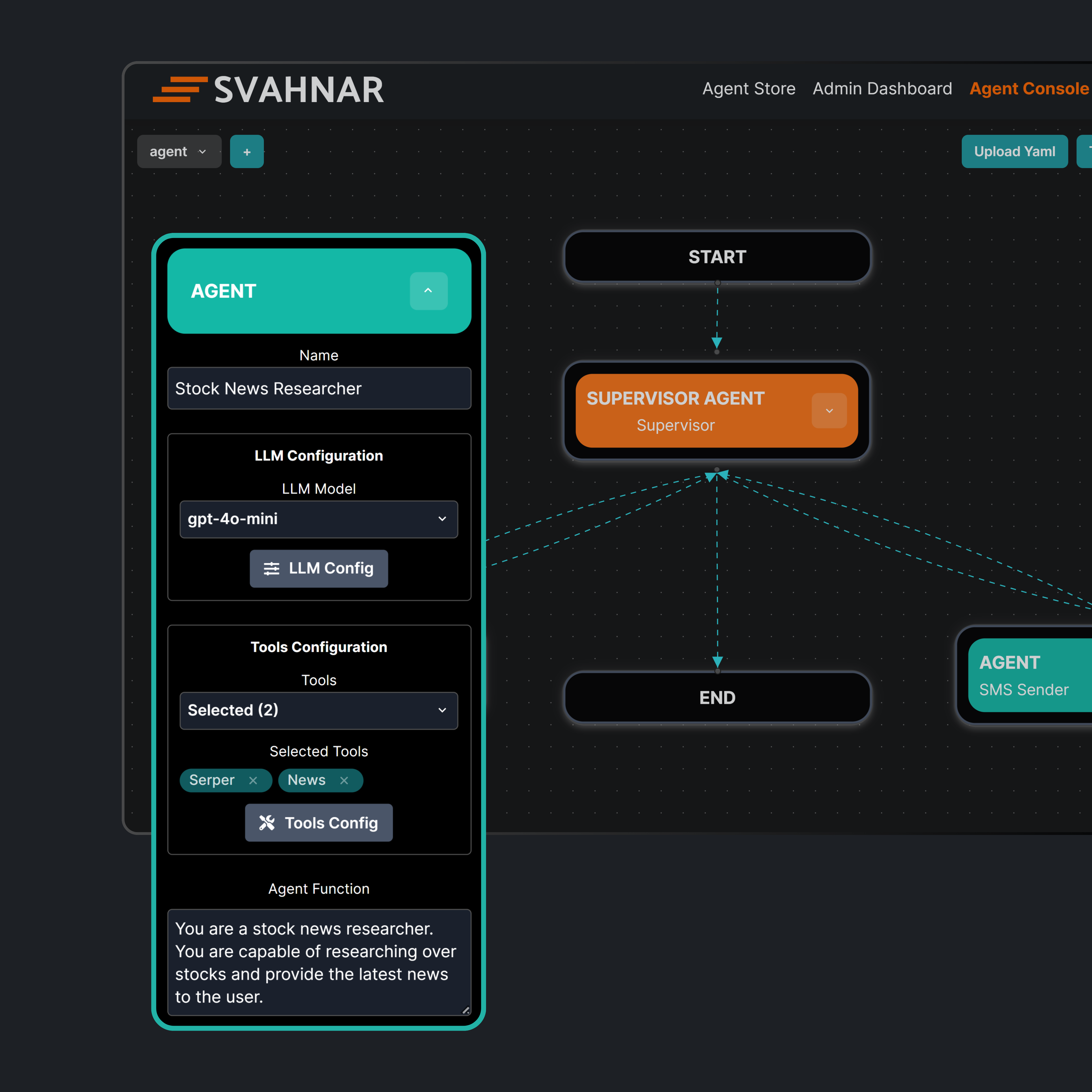
Task: Click the LLM Config button
Action: click(318, 568)
